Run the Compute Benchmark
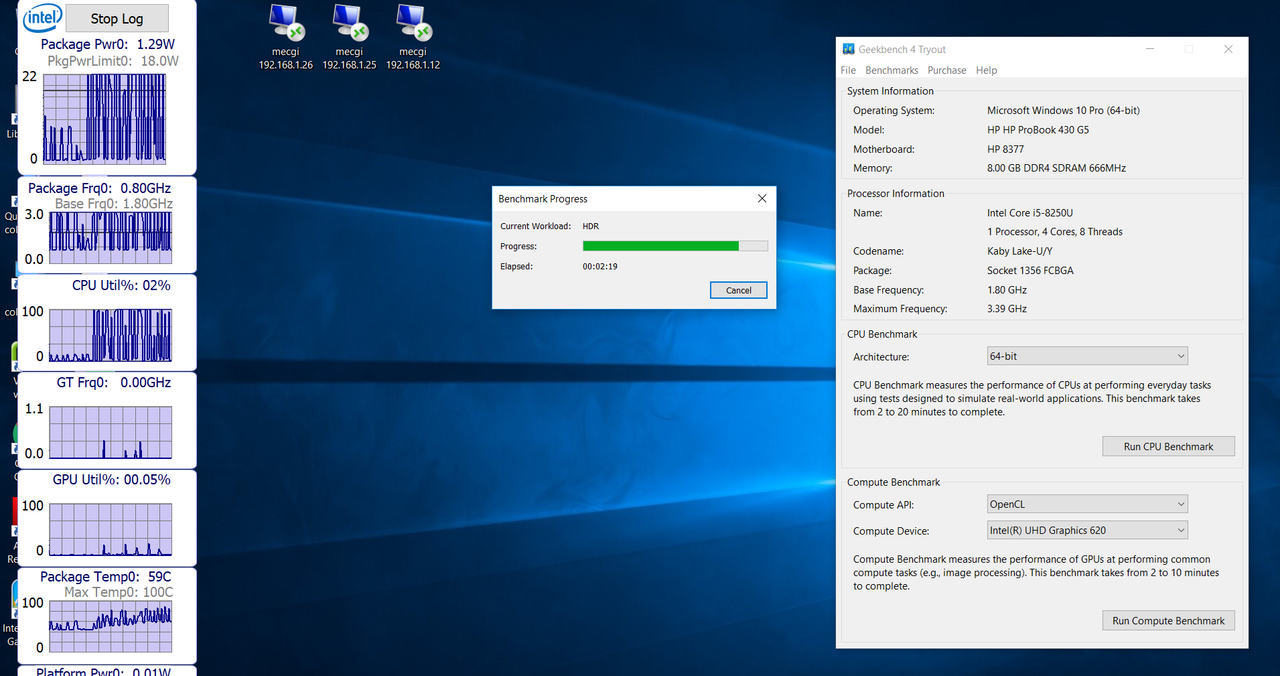This screenshot has width=1280, height=676. (1168, 620)
